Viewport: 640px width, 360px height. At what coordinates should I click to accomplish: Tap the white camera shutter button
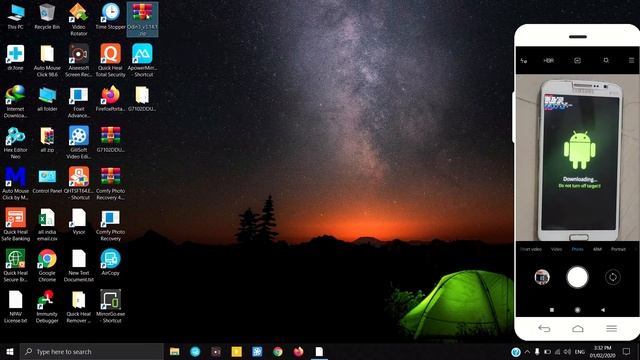pos(577,277)
